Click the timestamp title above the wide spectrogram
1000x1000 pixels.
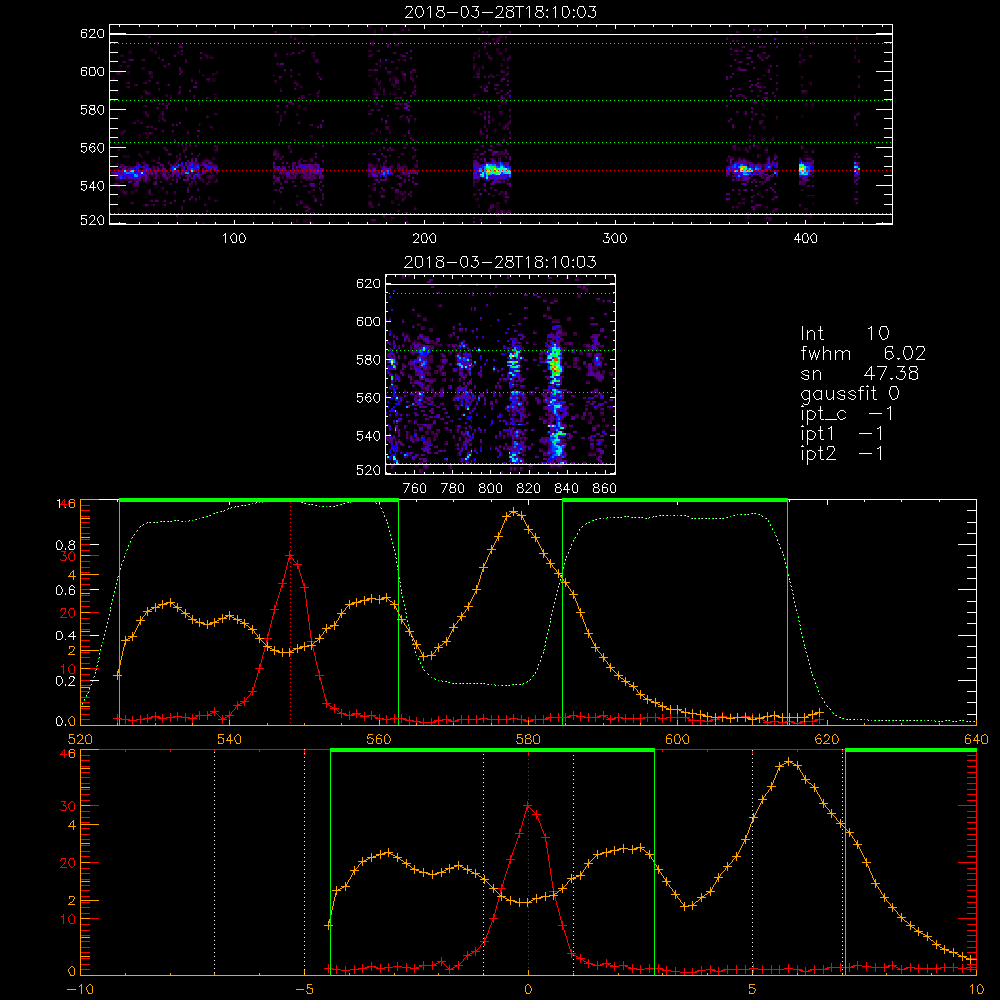[x=501, y=12]
